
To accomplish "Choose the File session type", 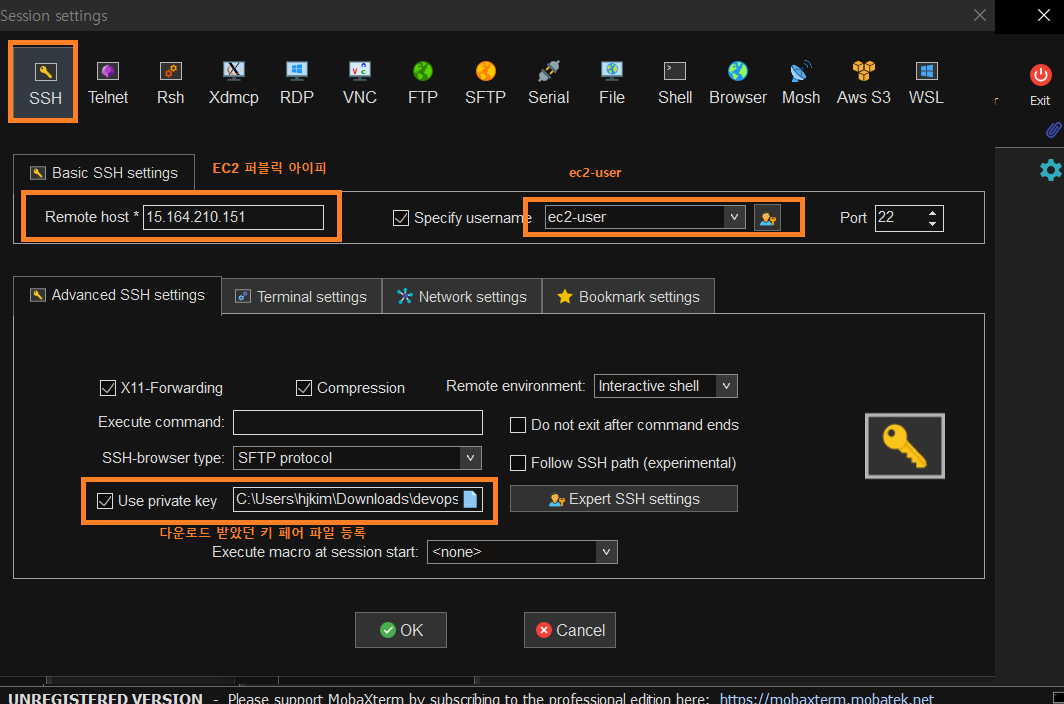I will (611, 83).
